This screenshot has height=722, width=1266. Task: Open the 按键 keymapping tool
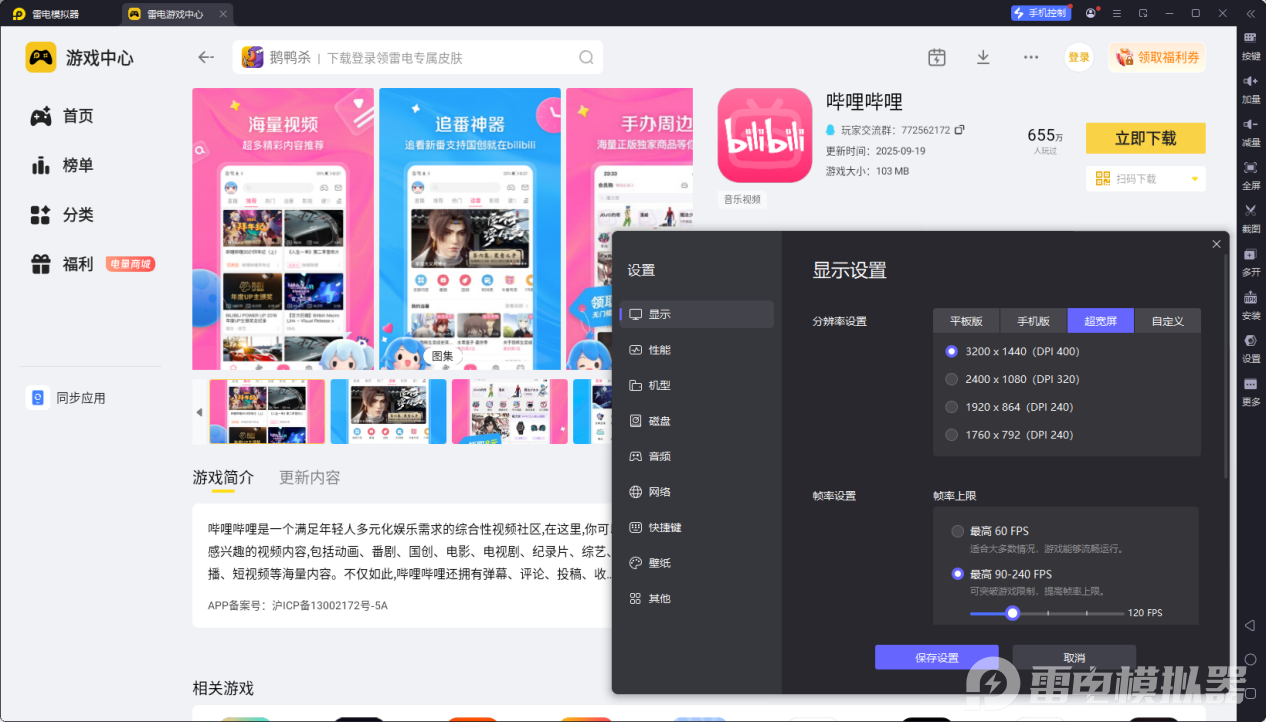click(x=1251, y=47)
